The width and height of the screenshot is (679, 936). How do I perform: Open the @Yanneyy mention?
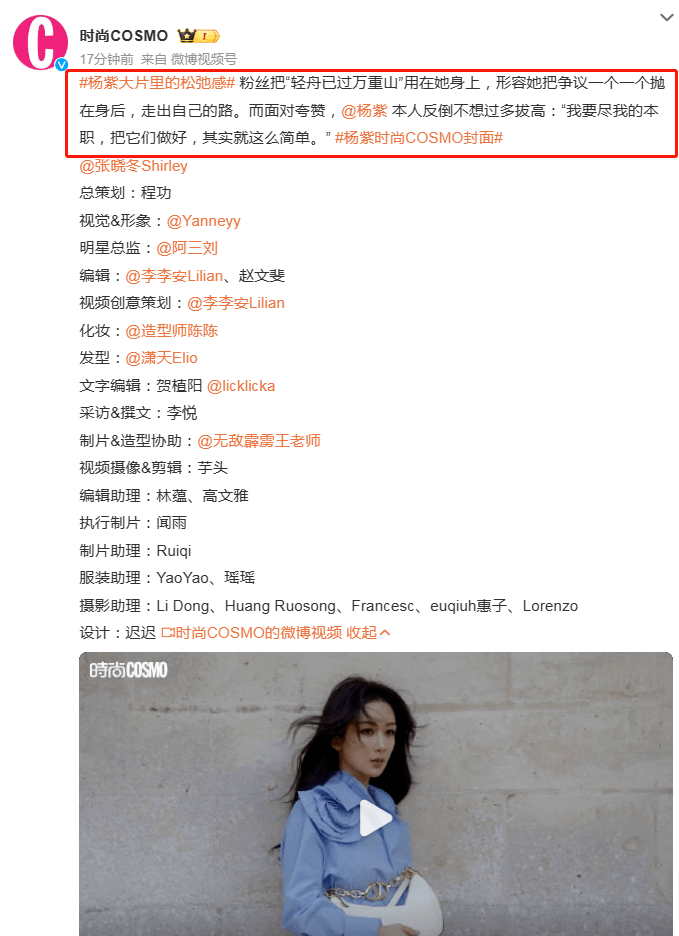(204, 221)
